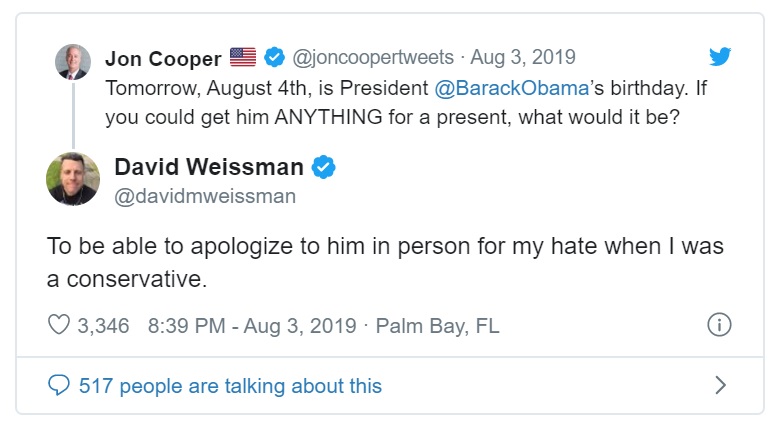Open Jon Cooper's profile picture

(x=73, y=62)
